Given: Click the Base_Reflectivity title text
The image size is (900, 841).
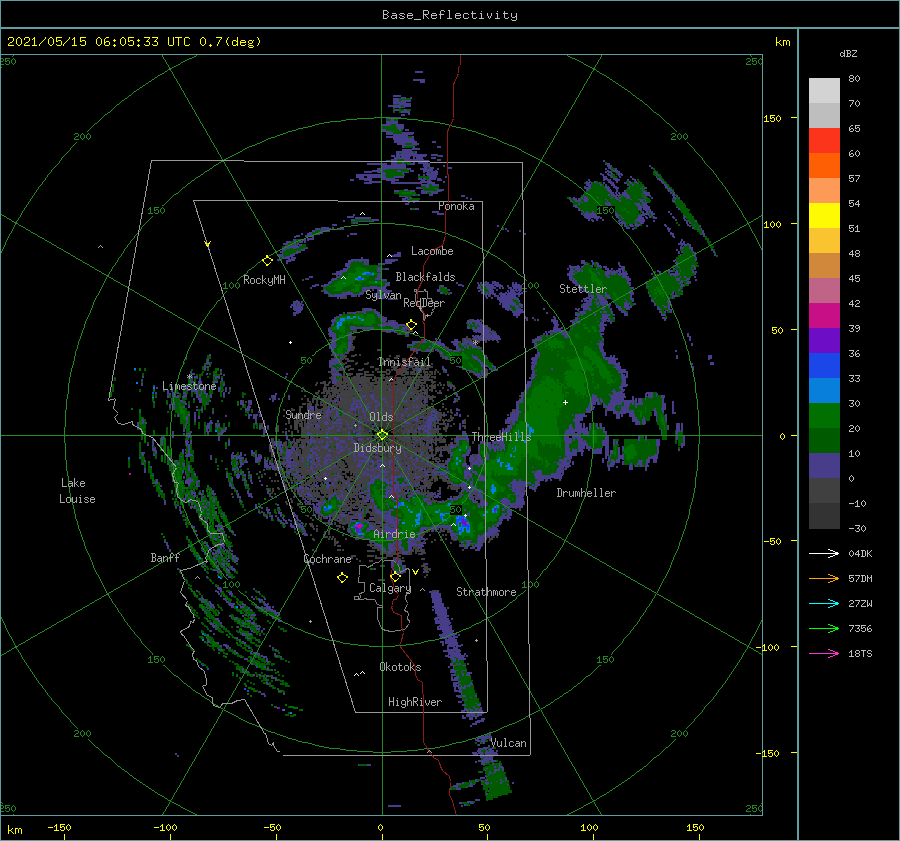Looking at the screenshot, I should [x=450, y=15].
